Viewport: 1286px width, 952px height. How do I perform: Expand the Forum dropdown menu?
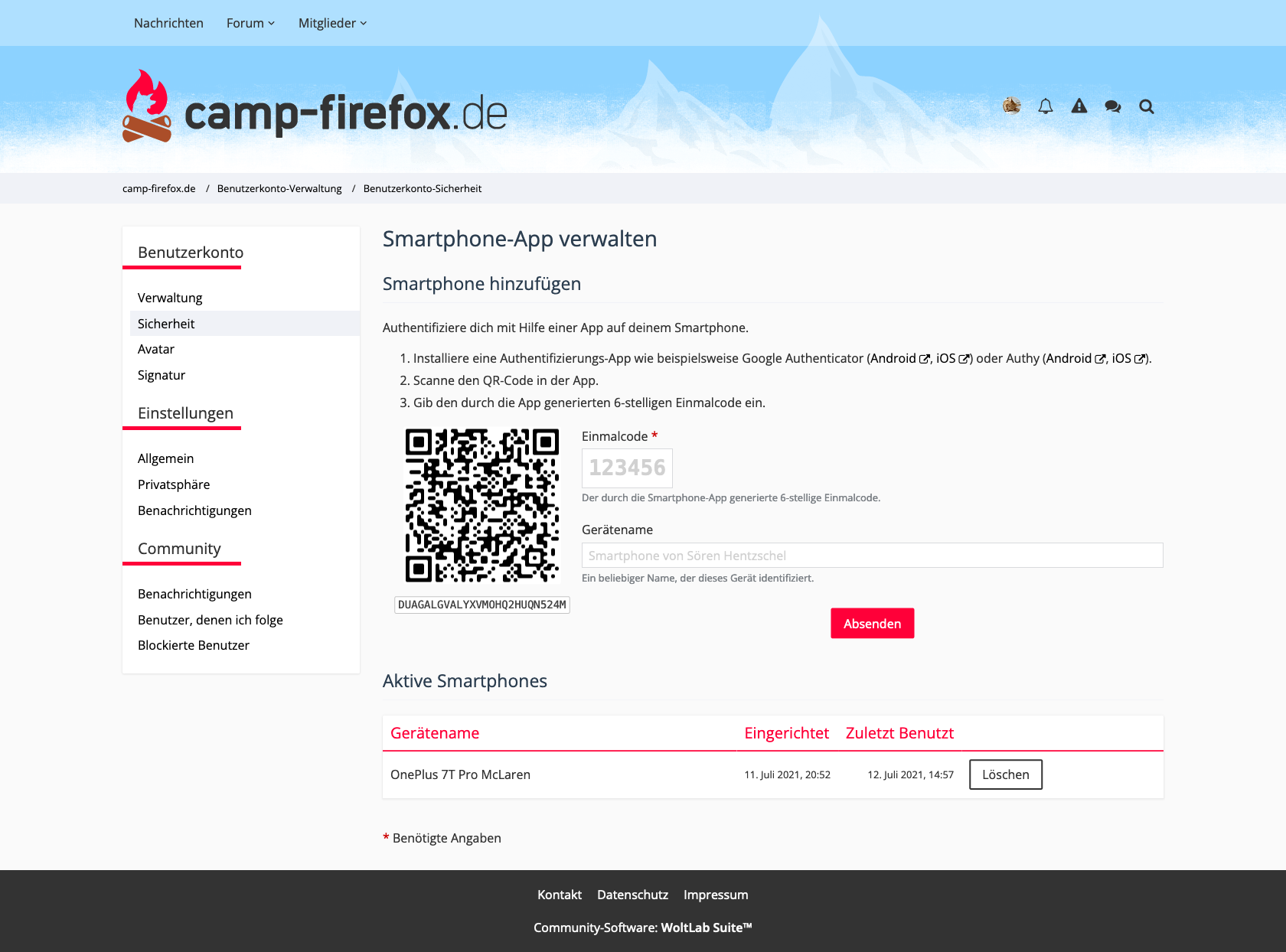[250, 23]
